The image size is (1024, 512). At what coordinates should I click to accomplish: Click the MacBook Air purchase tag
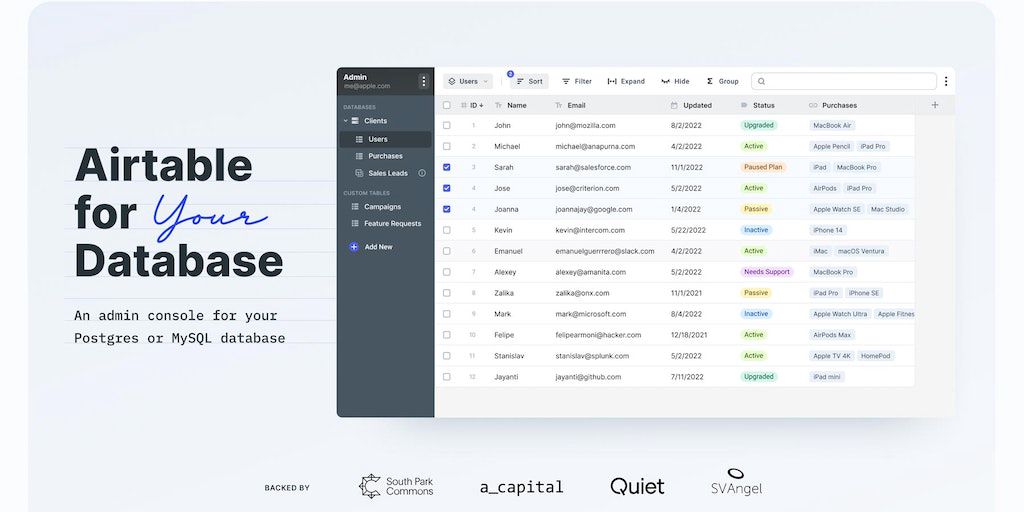click(x=832, y=125)
